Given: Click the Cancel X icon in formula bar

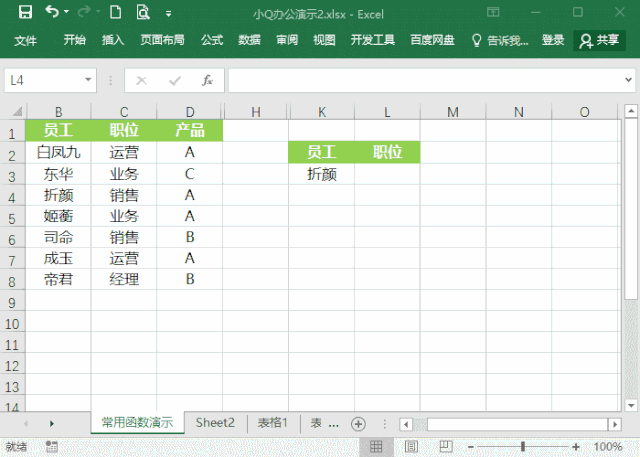Looking at the screenshot, I should tap(141, 80).
